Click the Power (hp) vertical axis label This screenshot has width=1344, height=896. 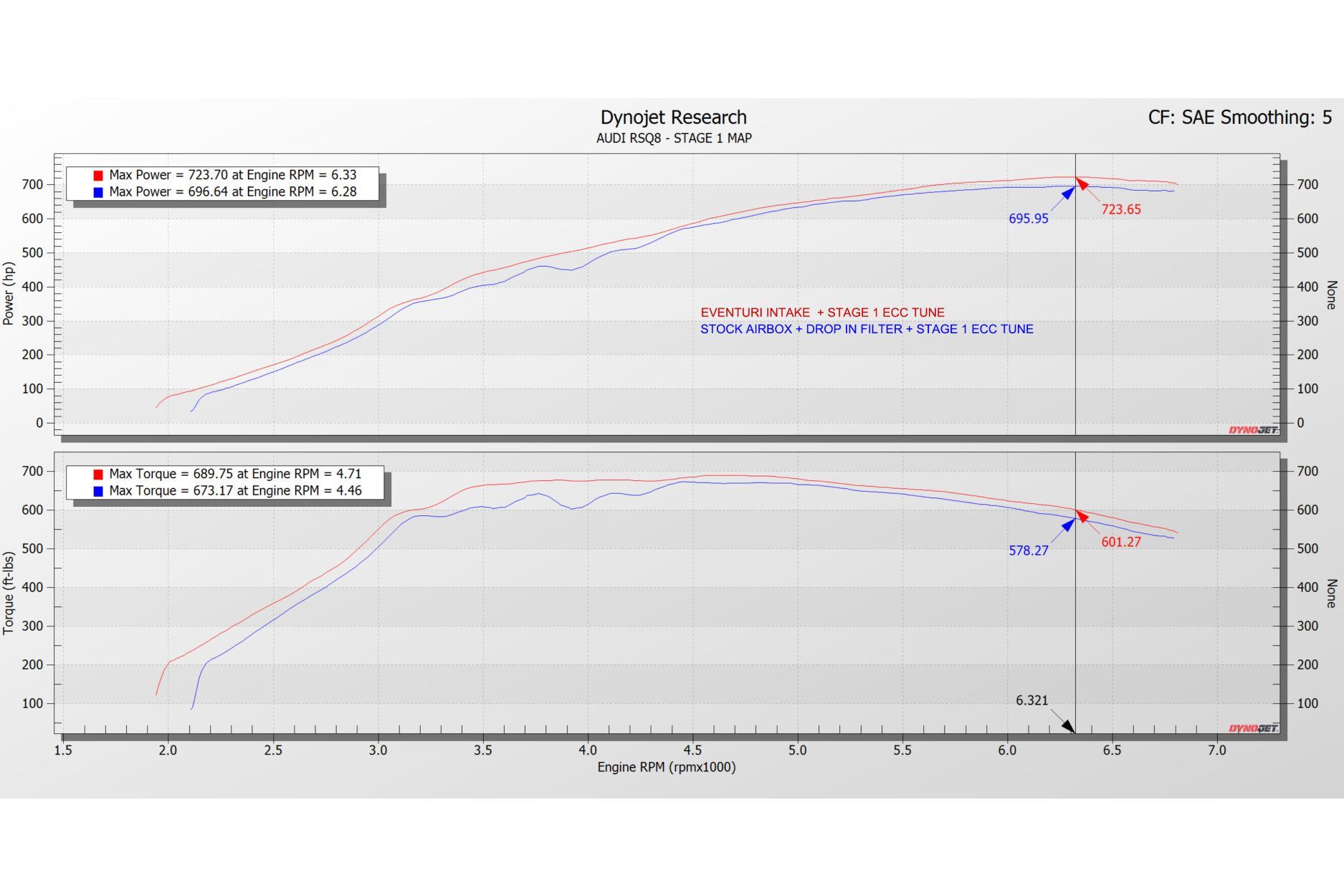coord(9,293)
